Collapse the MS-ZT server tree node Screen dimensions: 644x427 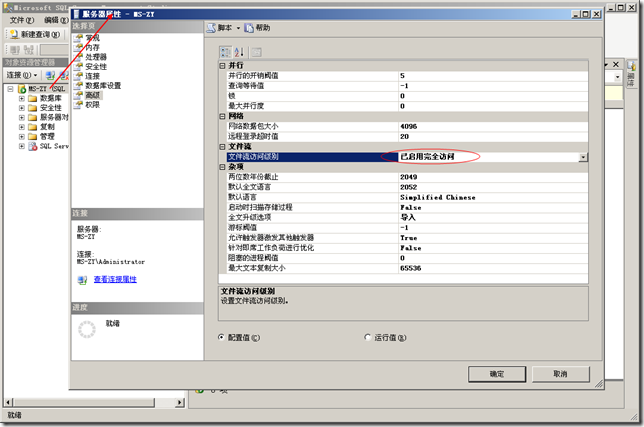pos(11,89)
